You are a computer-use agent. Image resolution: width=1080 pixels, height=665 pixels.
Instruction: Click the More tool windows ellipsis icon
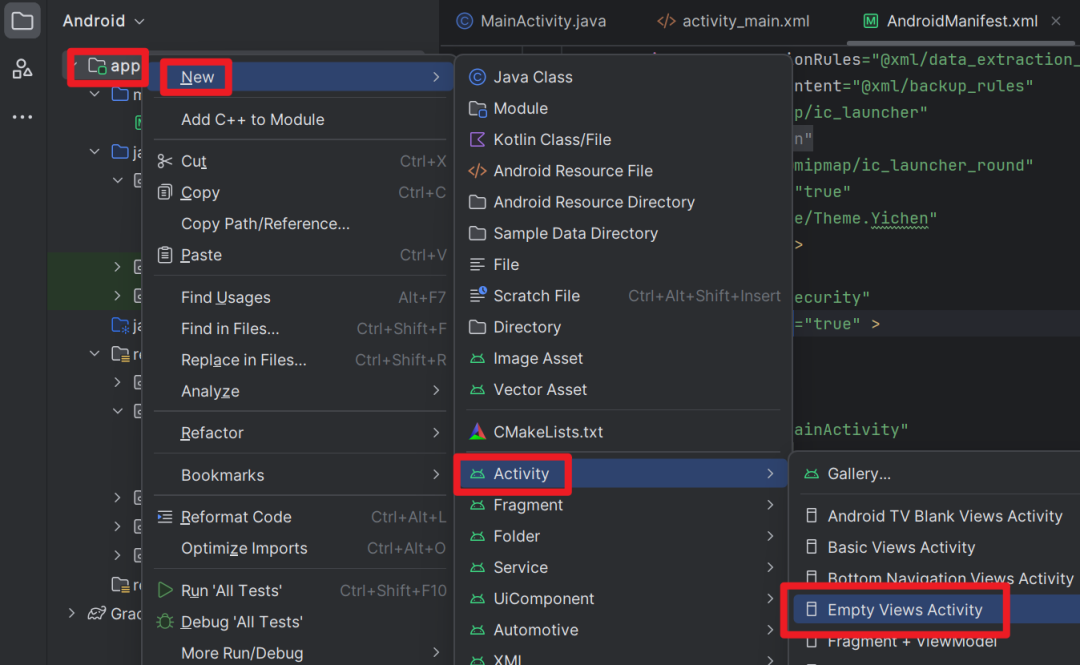[22, 117]
